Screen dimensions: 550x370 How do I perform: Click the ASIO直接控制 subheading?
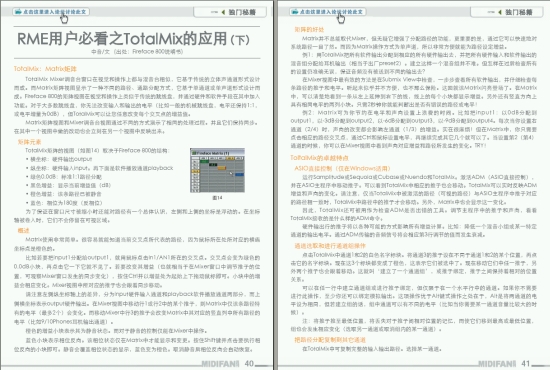tap(342, 168)
